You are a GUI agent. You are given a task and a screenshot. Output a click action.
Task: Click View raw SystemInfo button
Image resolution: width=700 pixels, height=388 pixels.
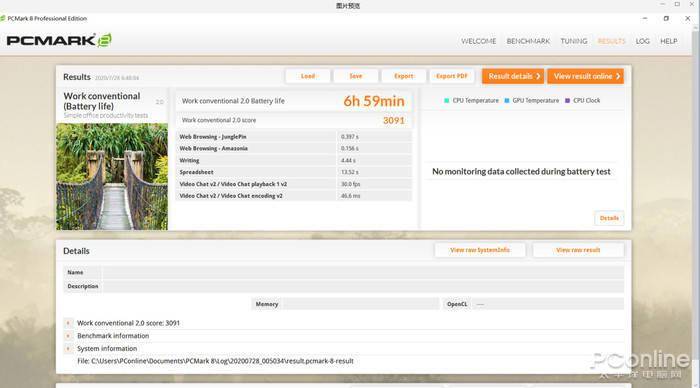480,250
